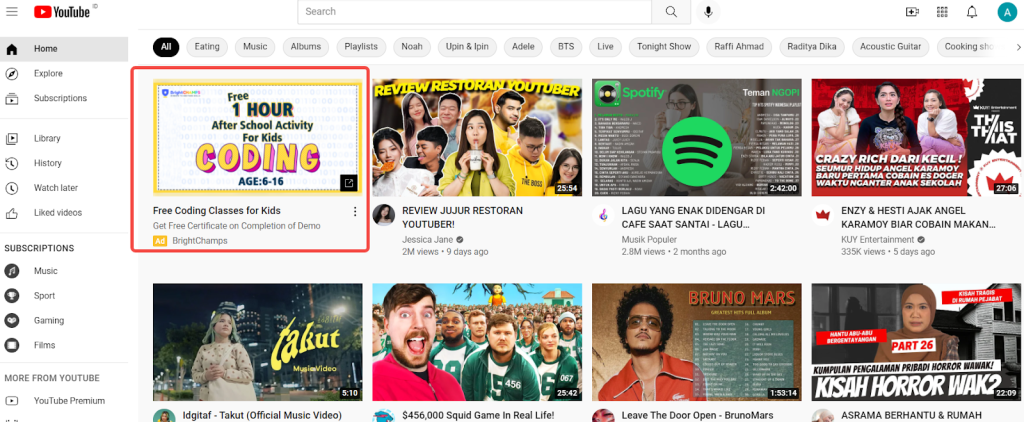Go to Home in sidebar
Viewport: 1024px width, 422px height.
[64, 49]
